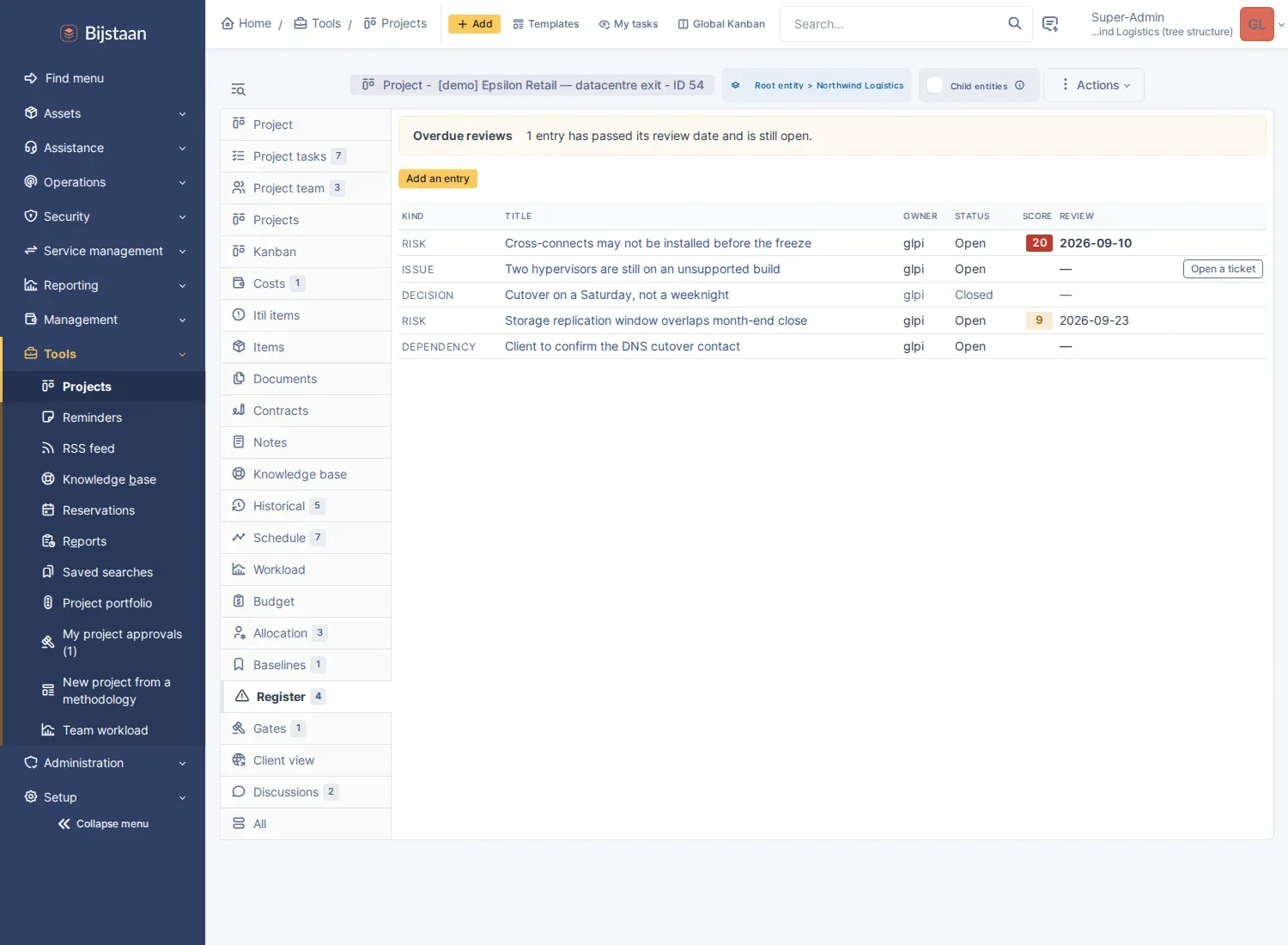This screenshot has width=1288, height=945.
Task: Open the Gates tab
Action: [x=306, y=729]
